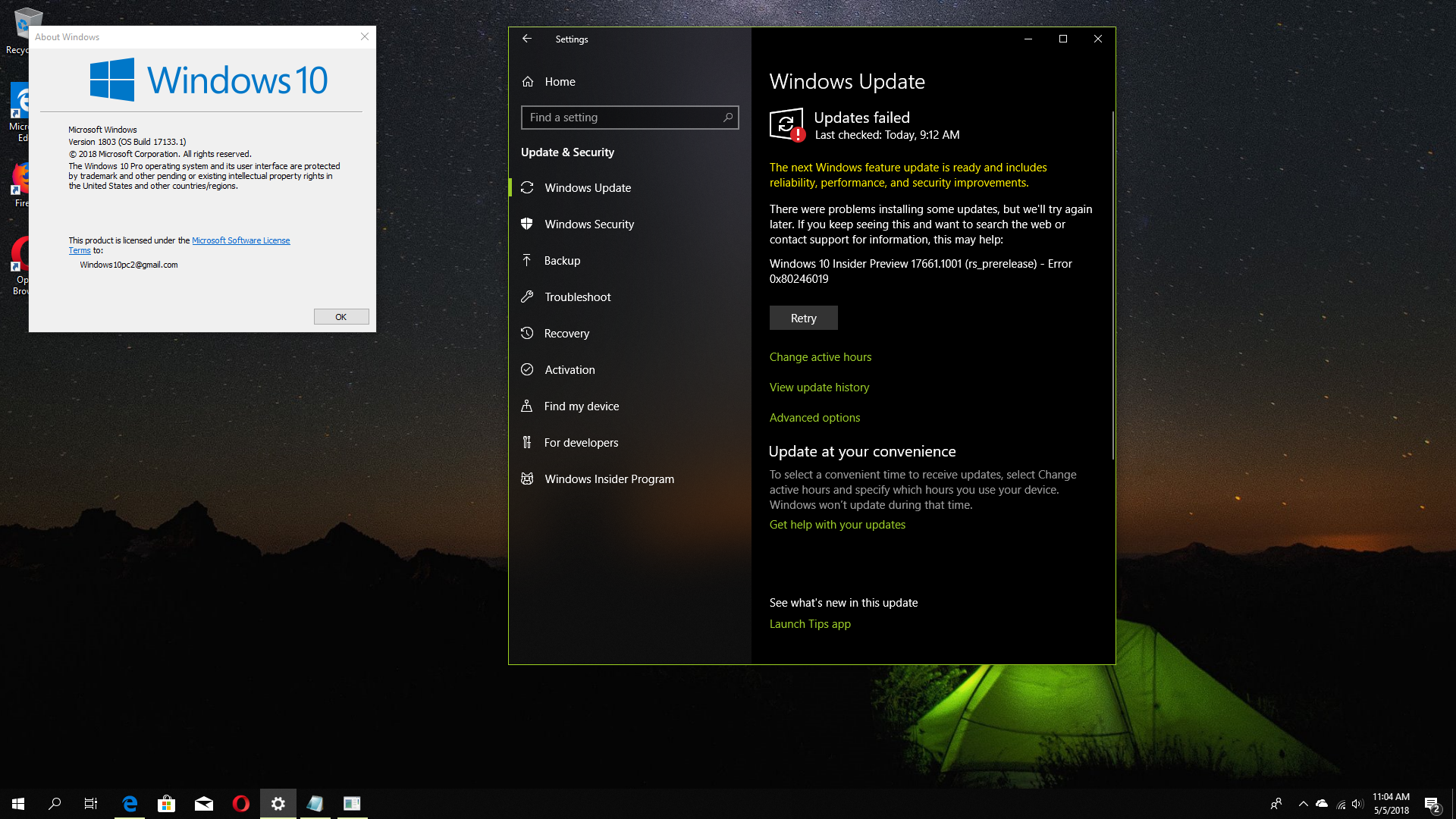Open Action Center notifications icon
The height and width of the screenshot is (819, 1456).
[1432, 804]
